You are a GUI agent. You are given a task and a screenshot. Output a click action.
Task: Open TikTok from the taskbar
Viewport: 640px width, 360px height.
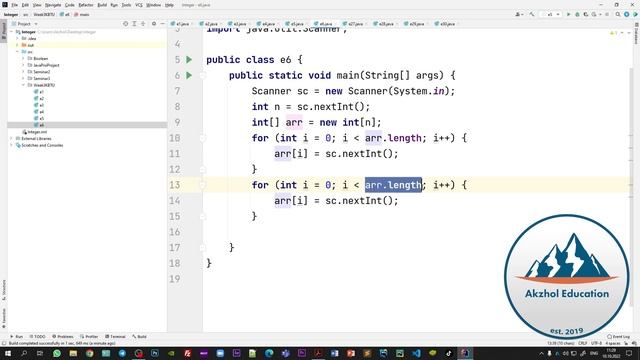pyautogui.click(x=449, y=353)
